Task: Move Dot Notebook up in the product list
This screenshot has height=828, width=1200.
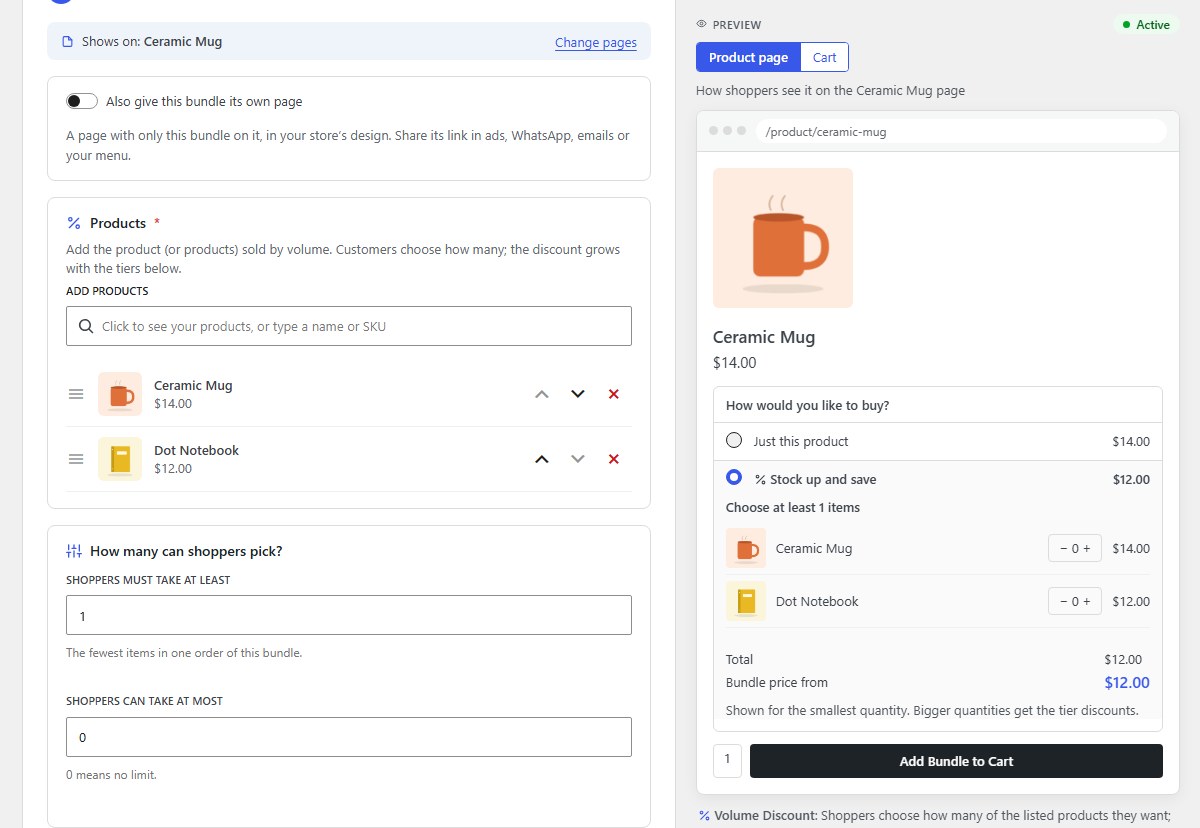Action: coord(542,459)
